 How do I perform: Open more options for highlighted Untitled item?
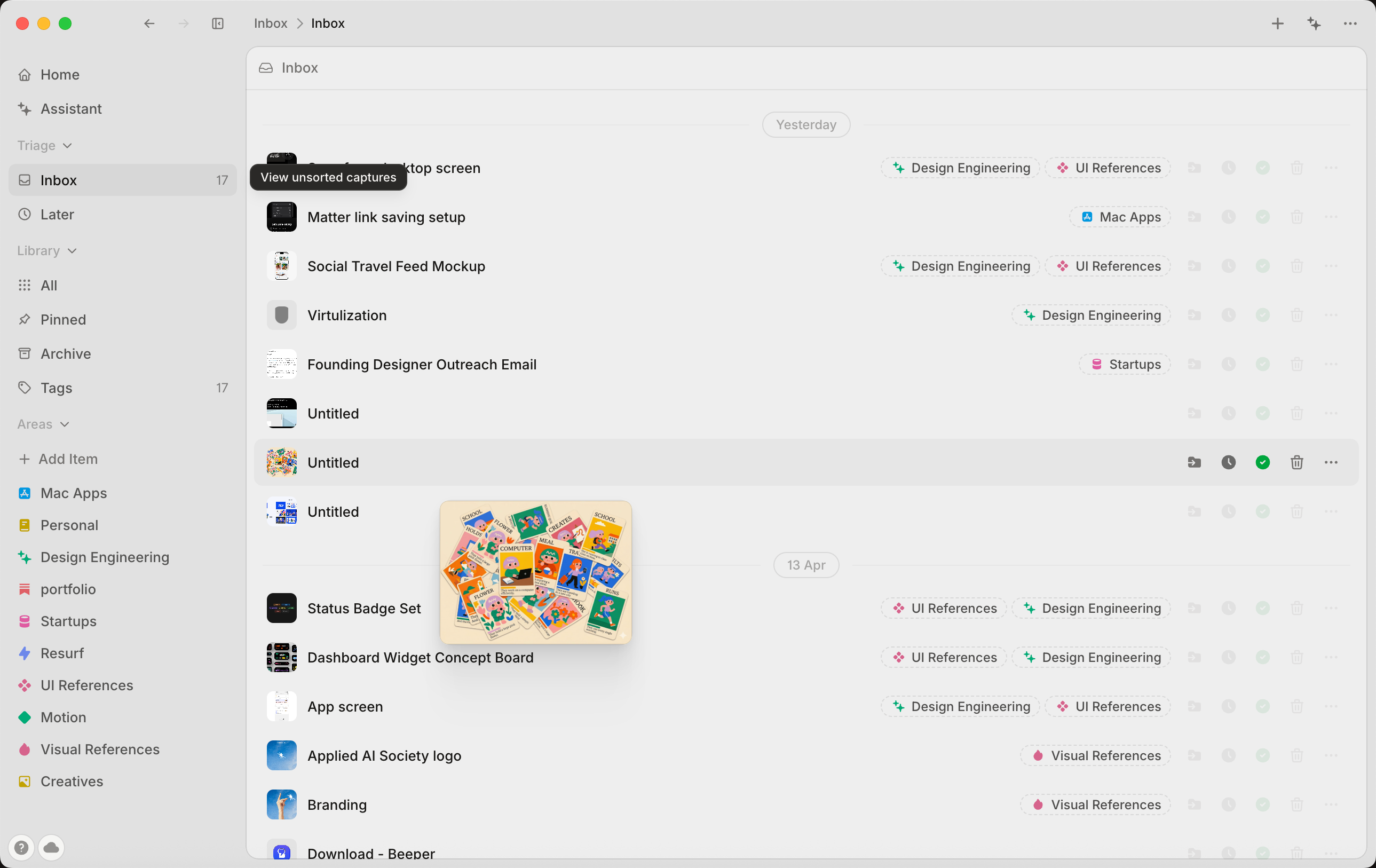(x=1331, y=462)
